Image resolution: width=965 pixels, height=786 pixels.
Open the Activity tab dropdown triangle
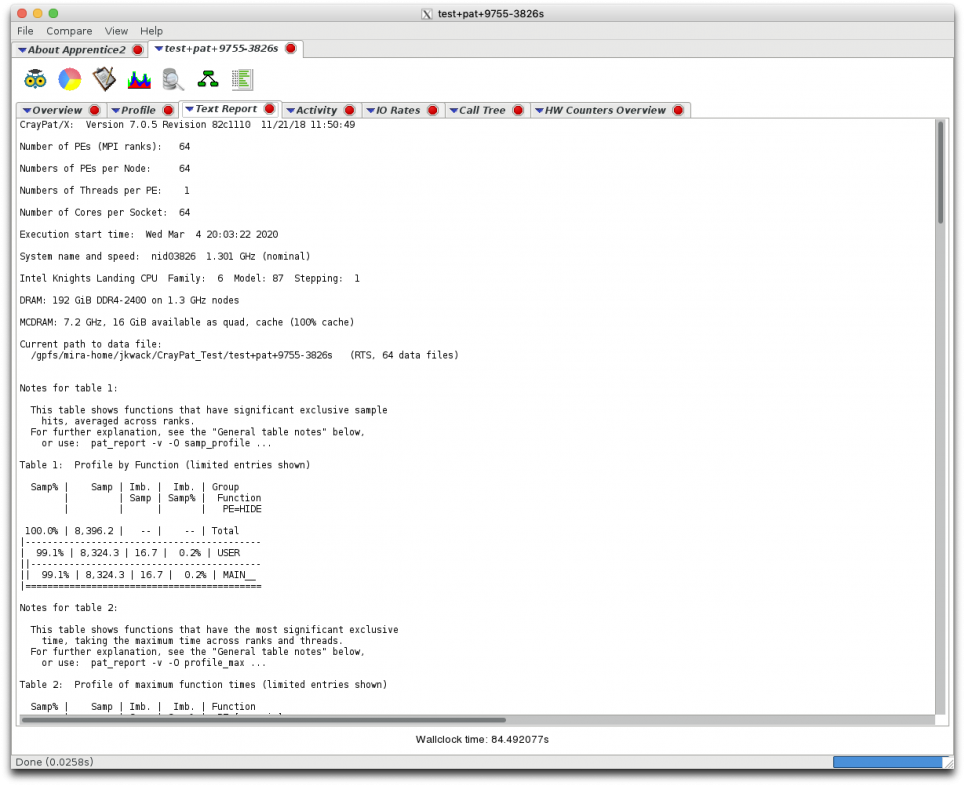pyautogui.click(x=291, y=110)
